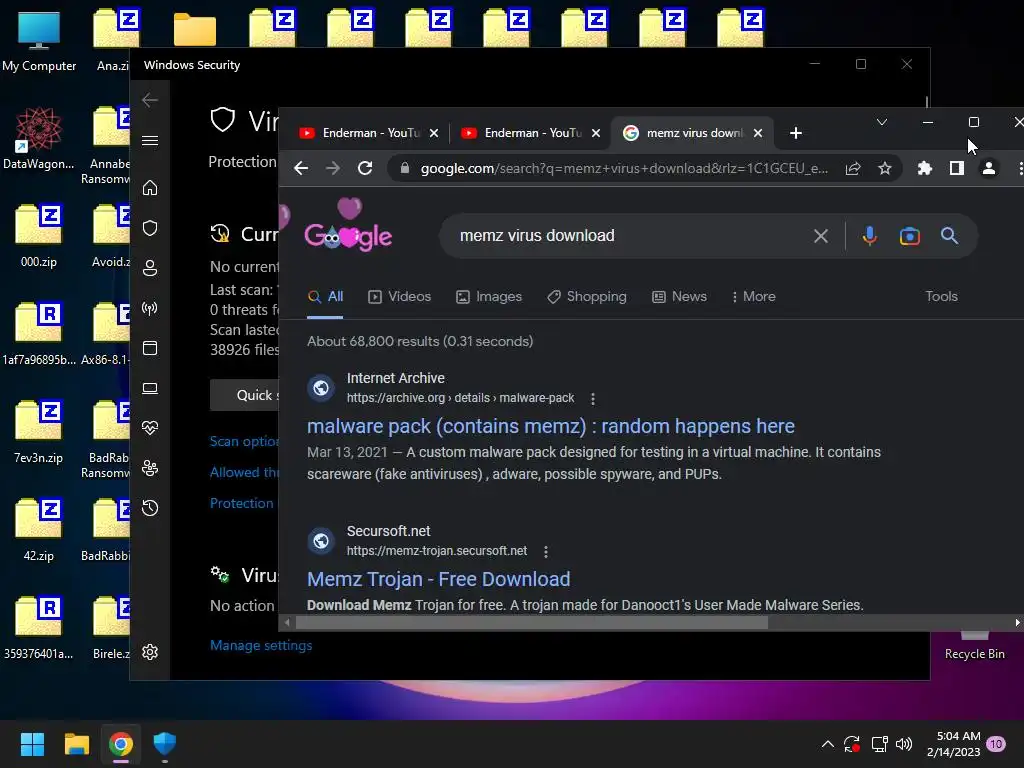Open options for the Internet Archive result
Screen dimensions: 1024x768
592,398
